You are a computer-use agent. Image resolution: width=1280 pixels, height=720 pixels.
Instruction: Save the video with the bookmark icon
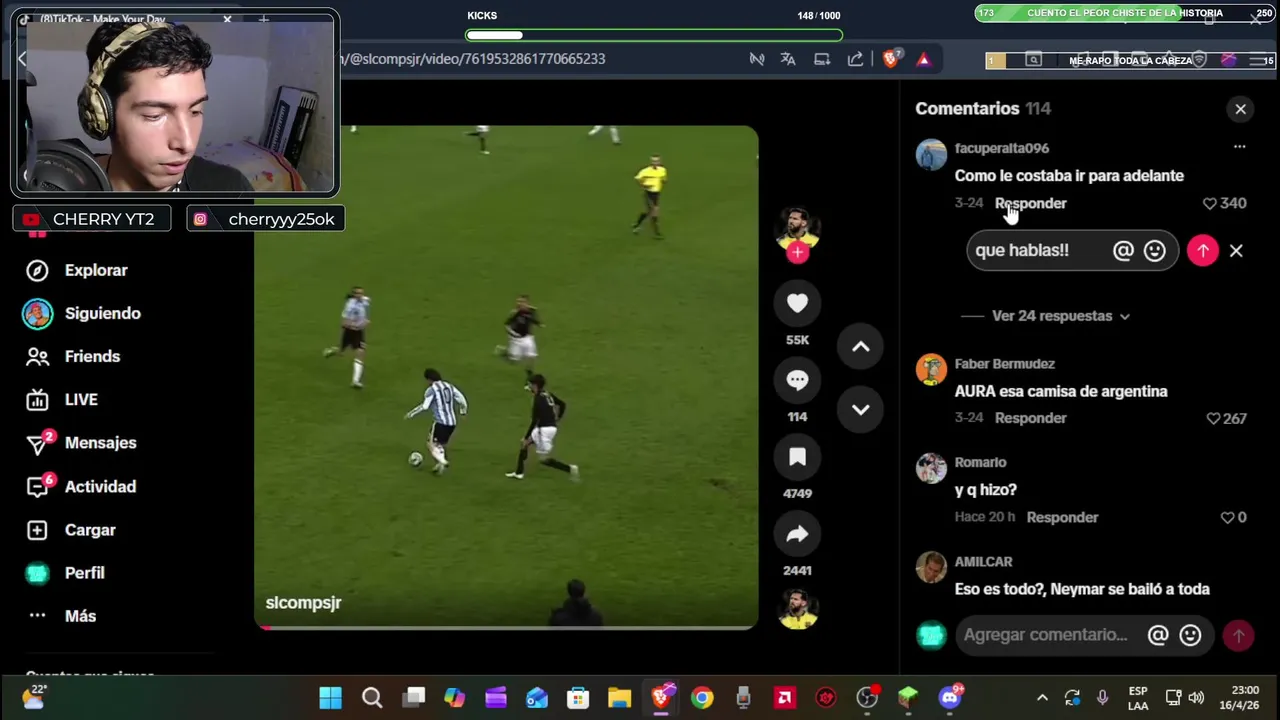coord(797,457)
